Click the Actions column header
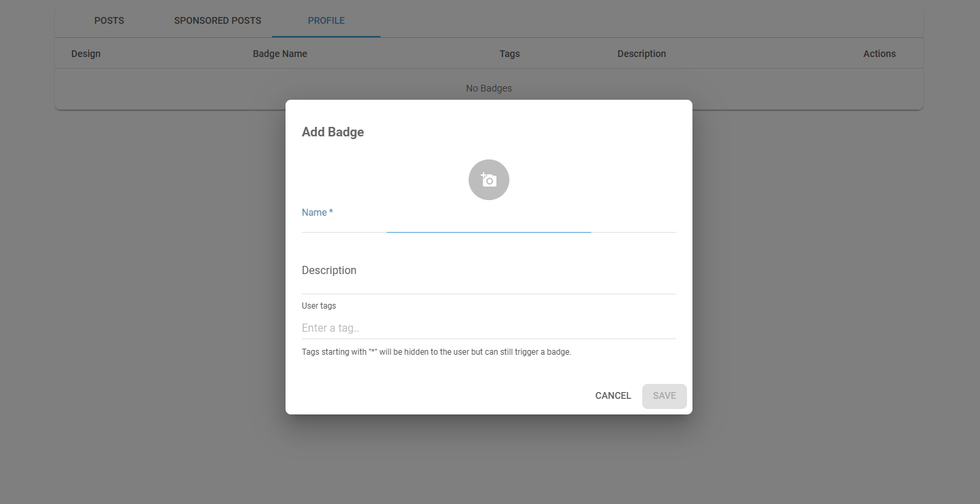The height and width of the screenshot is (504, 980). 879,54
